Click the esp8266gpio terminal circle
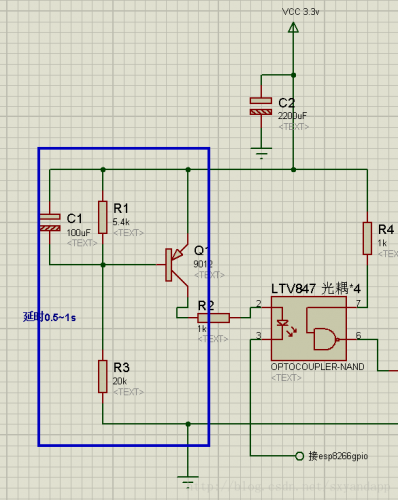 pos(299,456)
